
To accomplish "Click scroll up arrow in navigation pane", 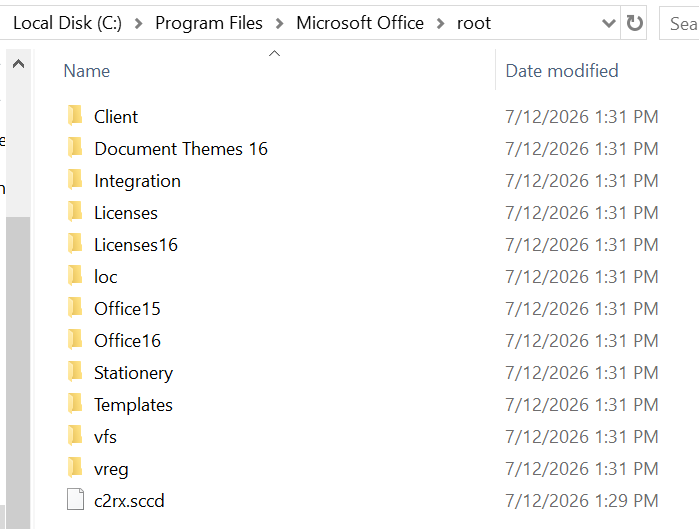I will pos(18,64).
